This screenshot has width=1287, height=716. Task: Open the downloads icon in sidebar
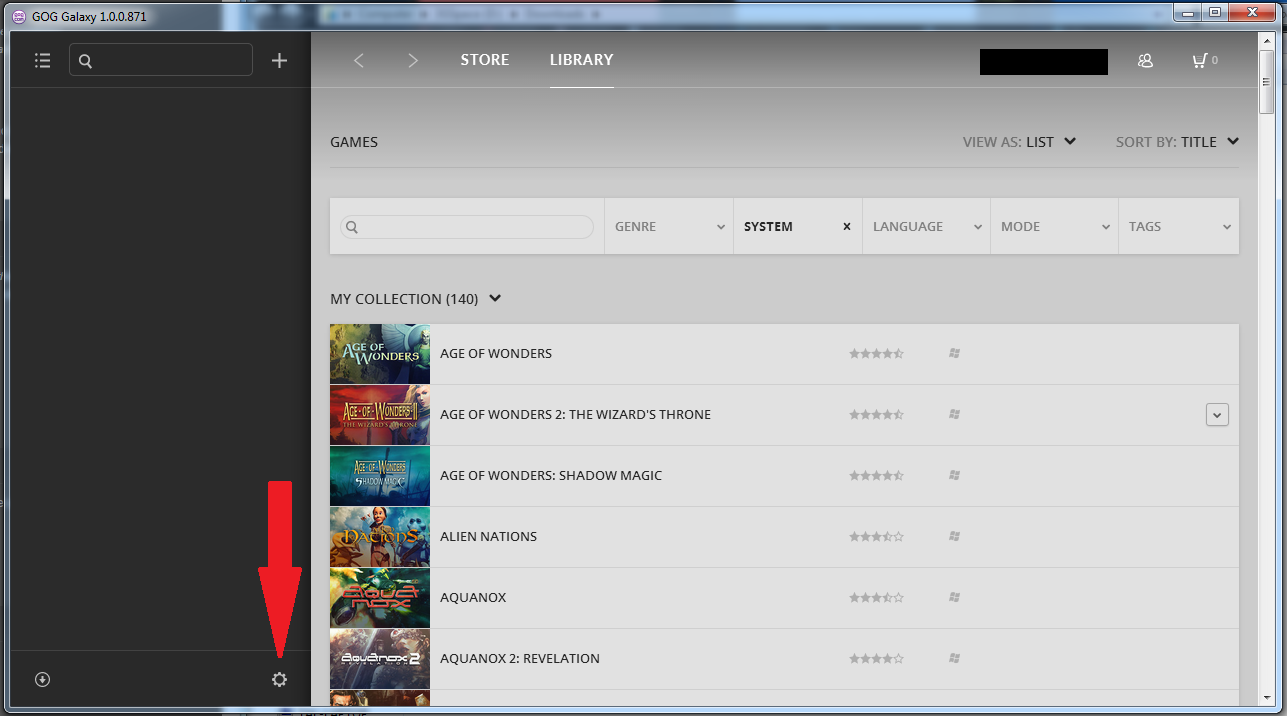coord(42,680)
